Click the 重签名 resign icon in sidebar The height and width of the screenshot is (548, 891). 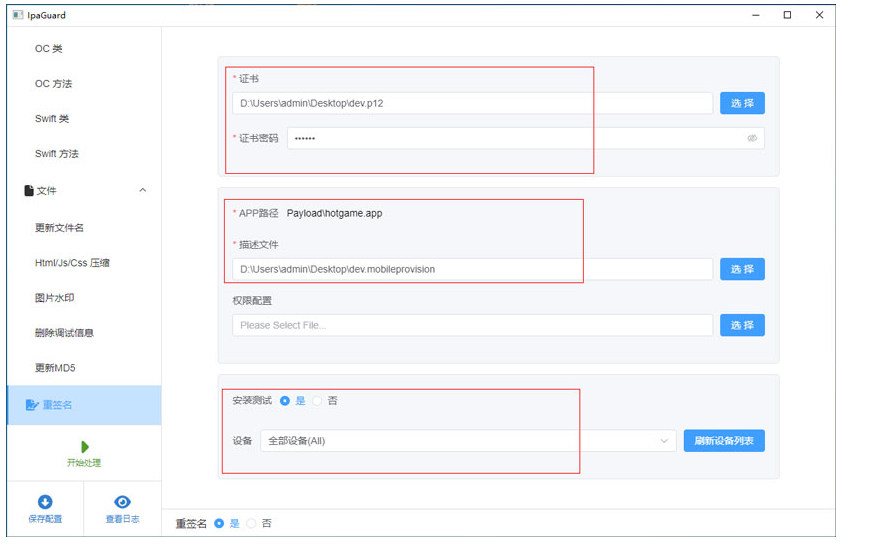tap(32, 405)
